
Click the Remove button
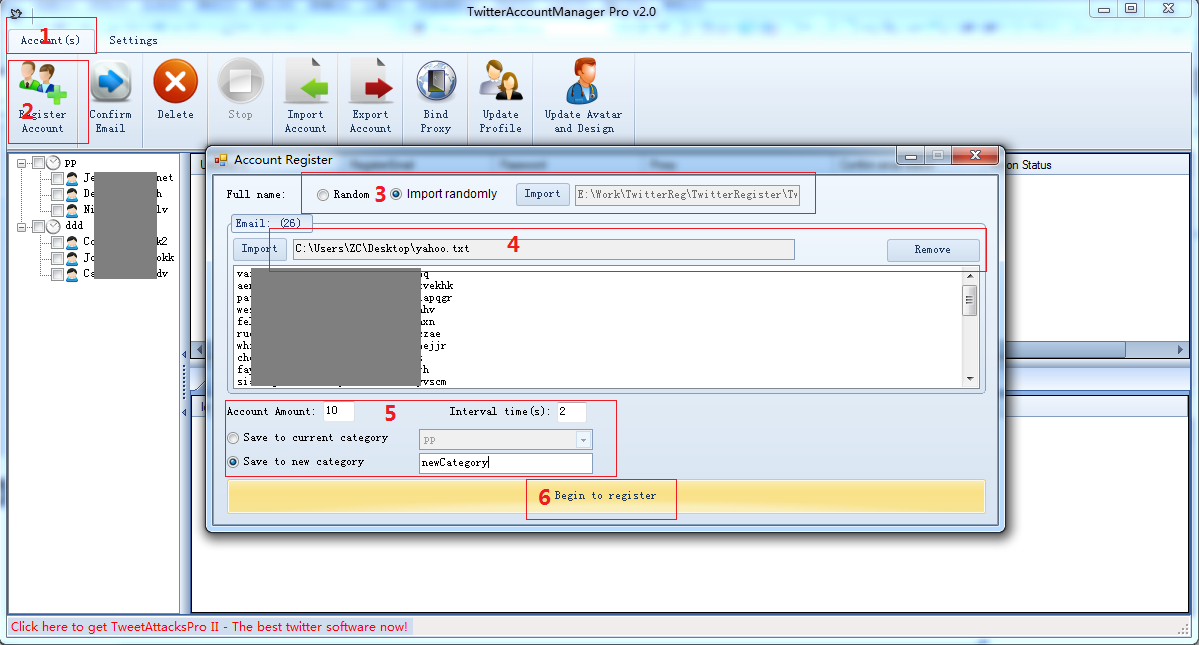click(932, 250)
